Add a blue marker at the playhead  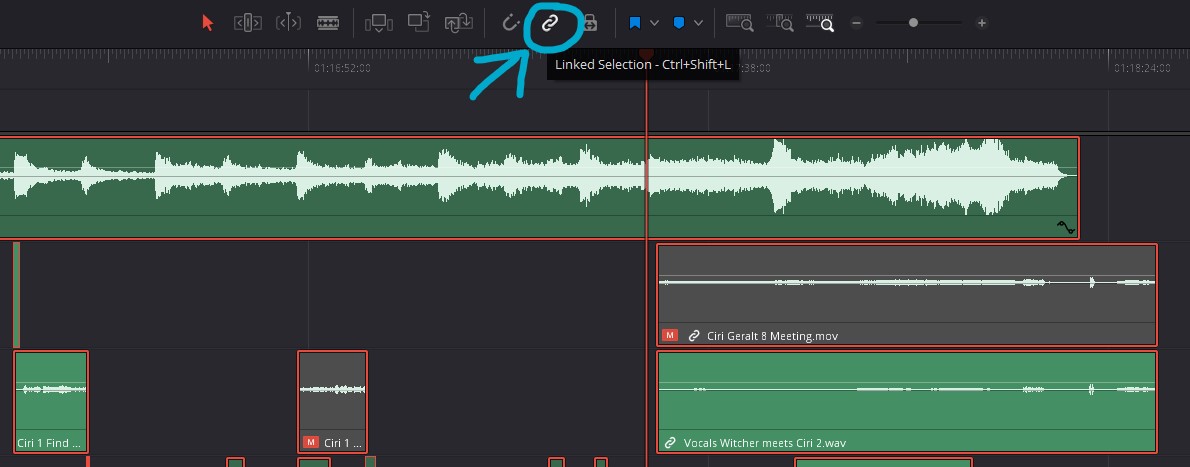click(x=678, y=23)
